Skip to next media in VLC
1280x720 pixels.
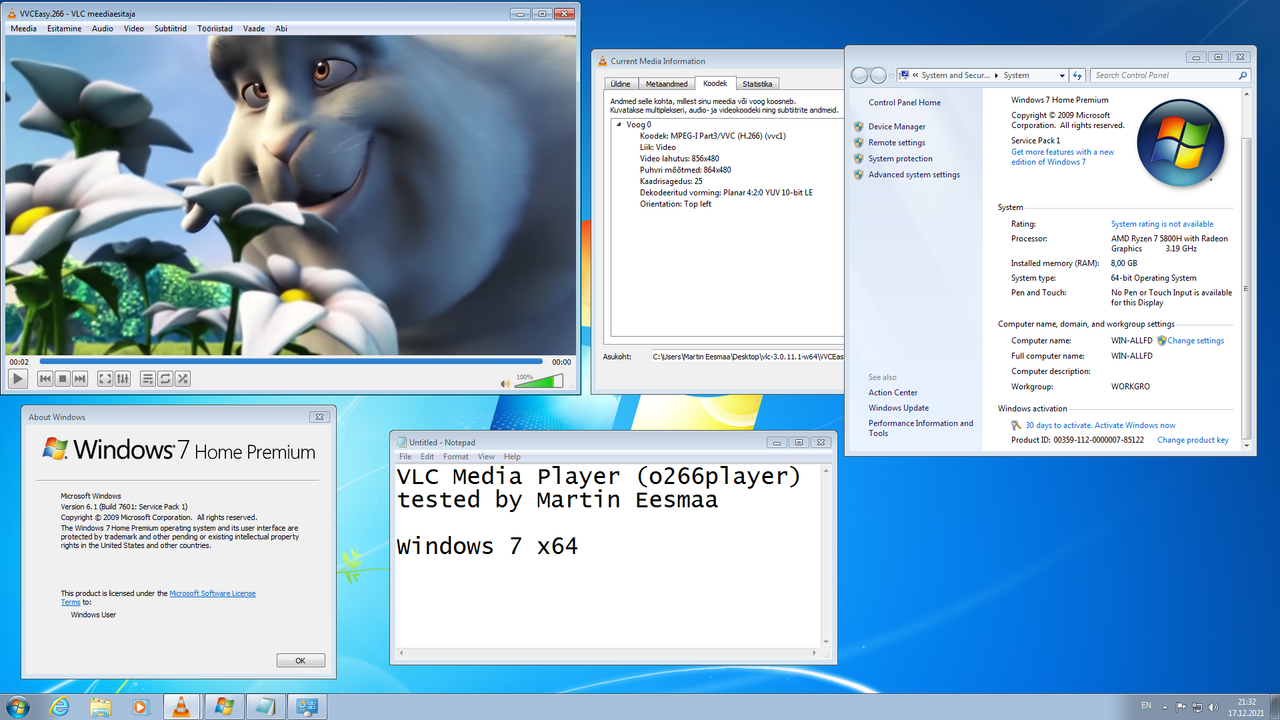point(79,379)
